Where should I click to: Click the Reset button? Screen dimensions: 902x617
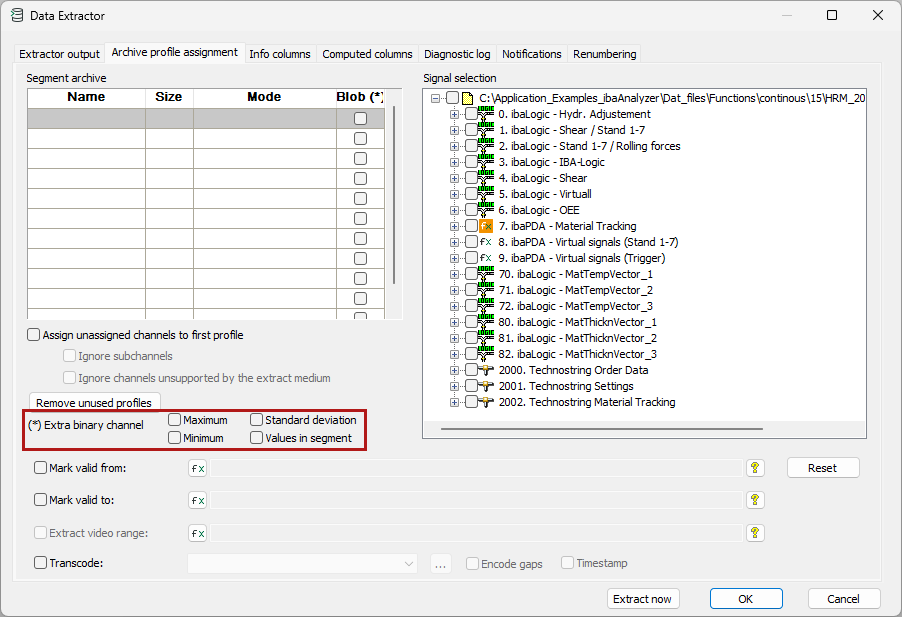[x=823, y=468]
